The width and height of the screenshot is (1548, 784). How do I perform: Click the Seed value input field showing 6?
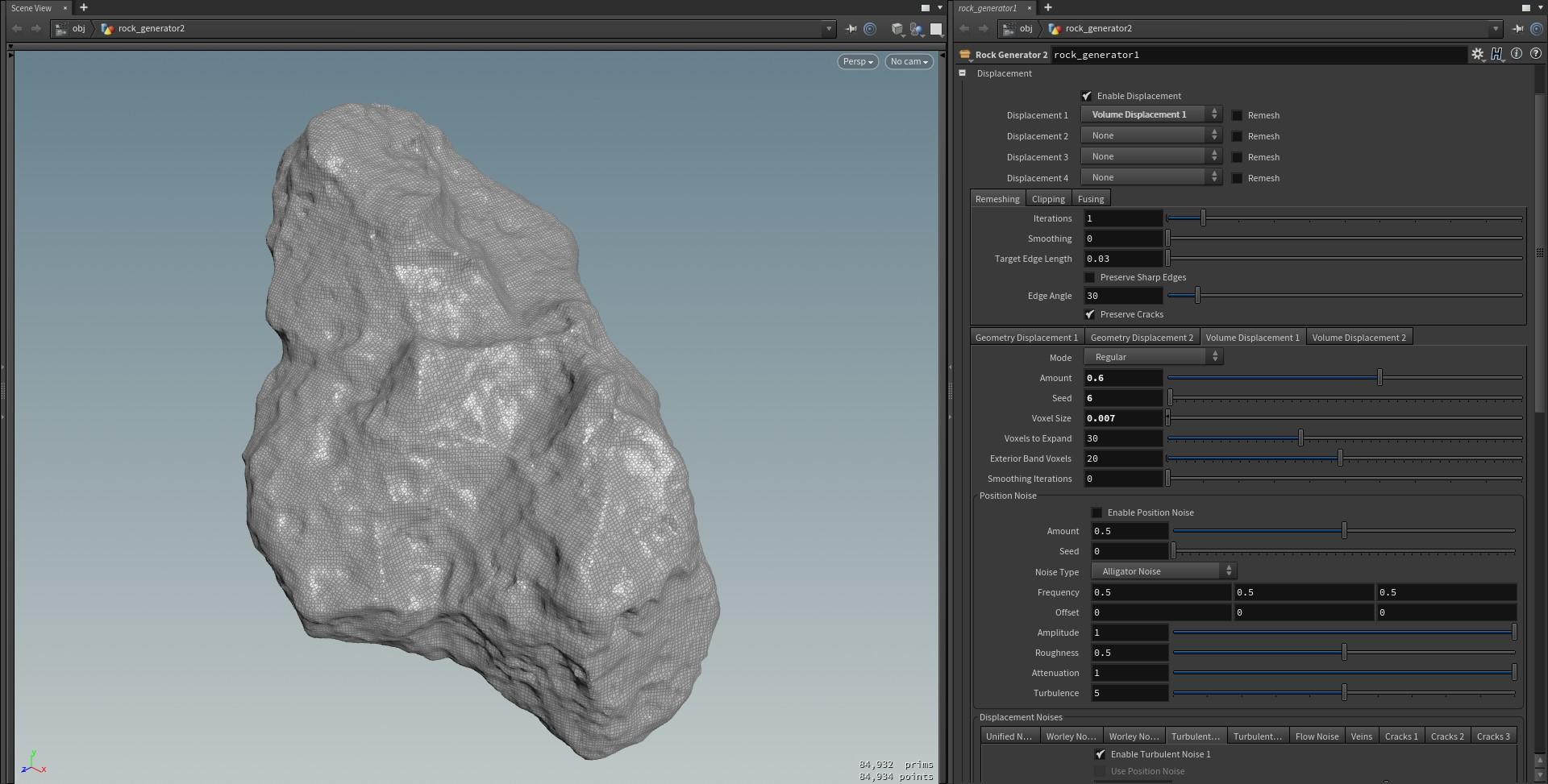[1123, 397]
